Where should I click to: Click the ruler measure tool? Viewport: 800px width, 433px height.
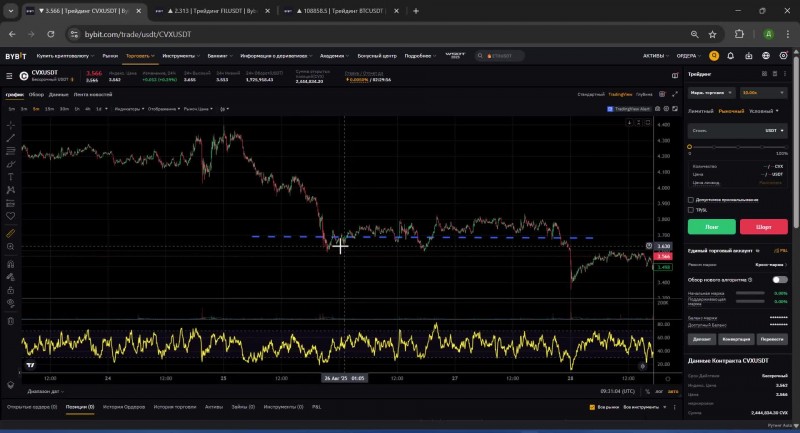(x=11, y=232)
